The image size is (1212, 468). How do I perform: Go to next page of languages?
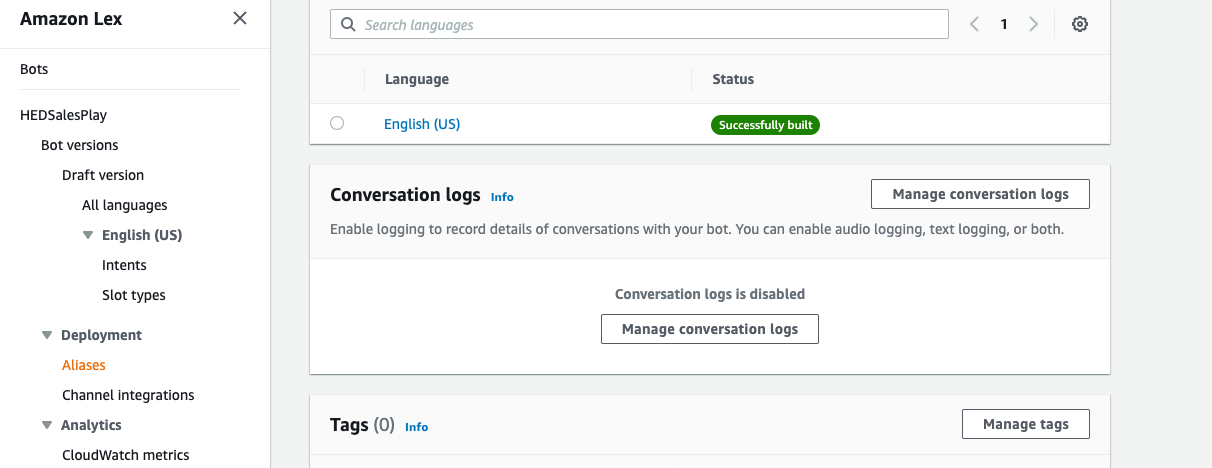point(1034,24)
